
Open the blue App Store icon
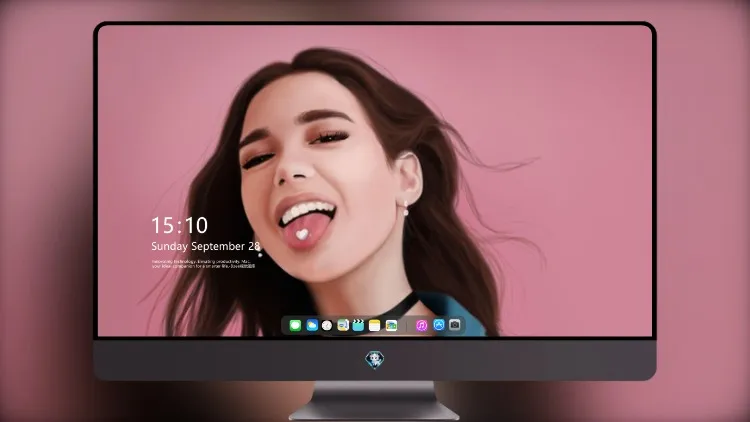click(x=439, y=325)
